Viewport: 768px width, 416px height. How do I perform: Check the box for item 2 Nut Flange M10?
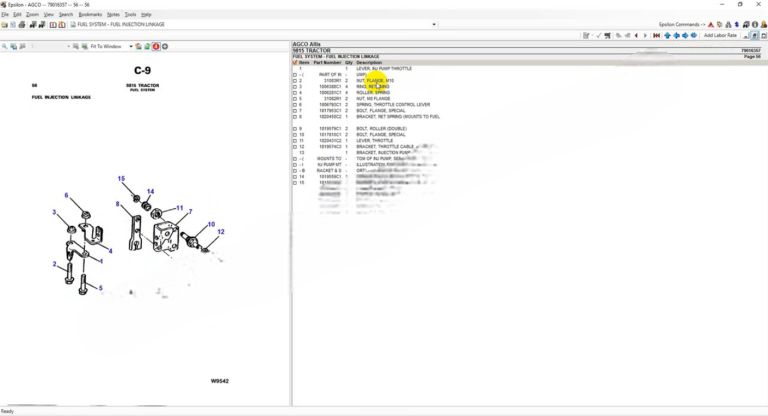pos(295,81)
